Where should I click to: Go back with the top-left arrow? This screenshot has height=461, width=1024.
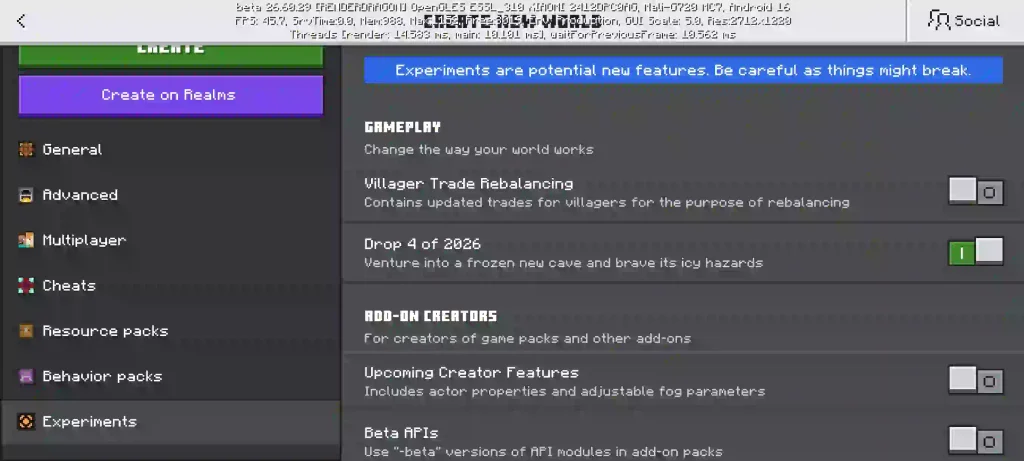point(21,21)
